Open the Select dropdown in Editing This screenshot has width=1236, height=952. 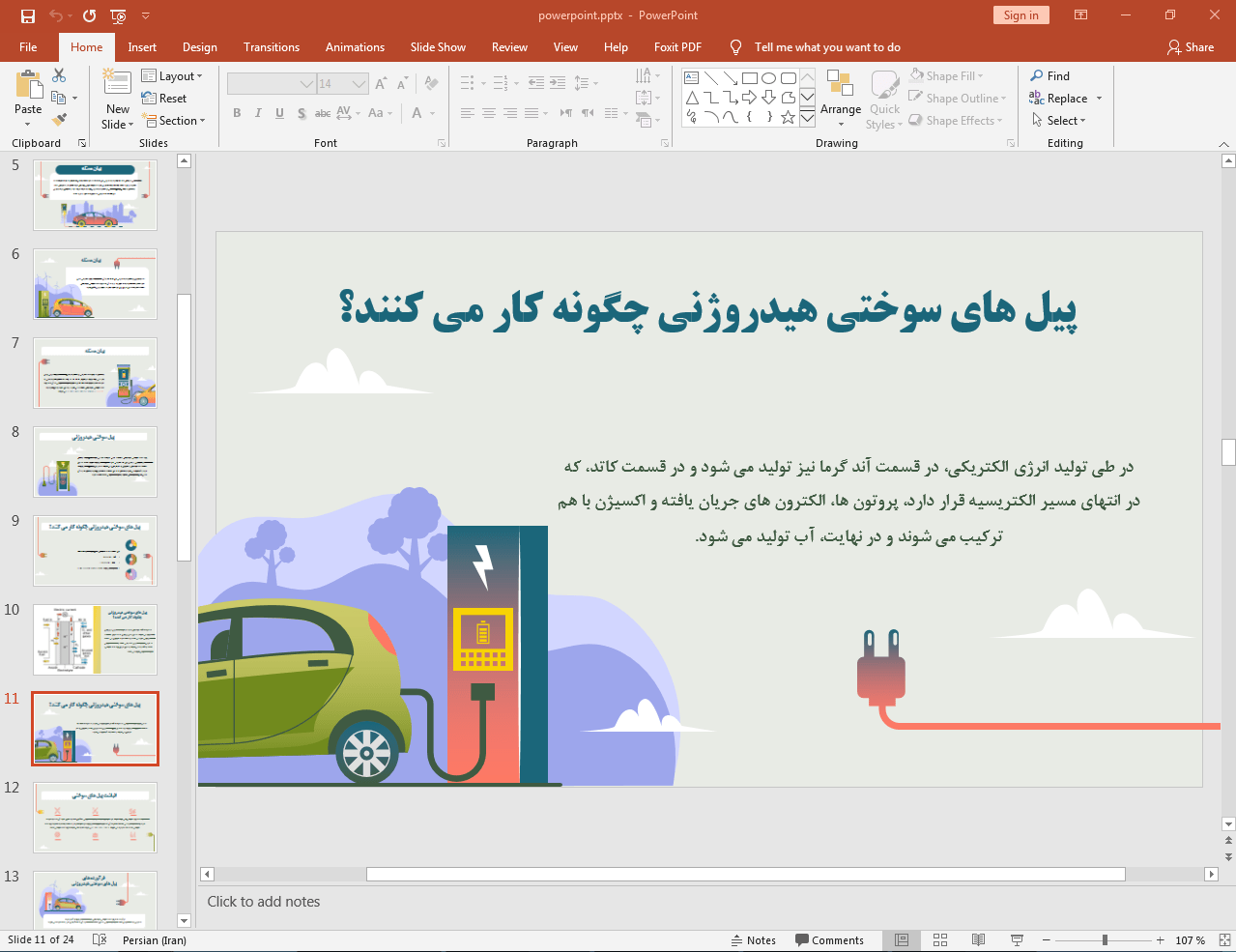(1059, 120)
